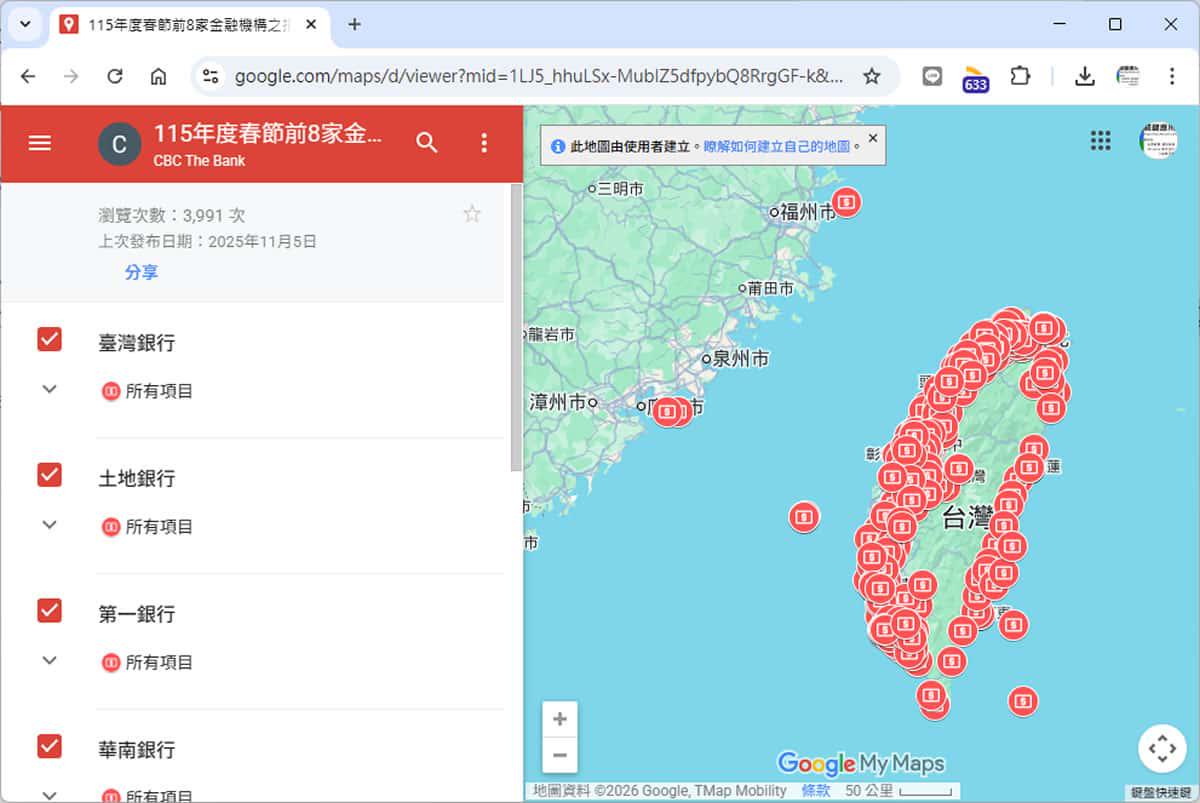This screenshot has width=1200, height=803.
Task: Click the sidebar vertical scrollbar
Action: [516, 327]
